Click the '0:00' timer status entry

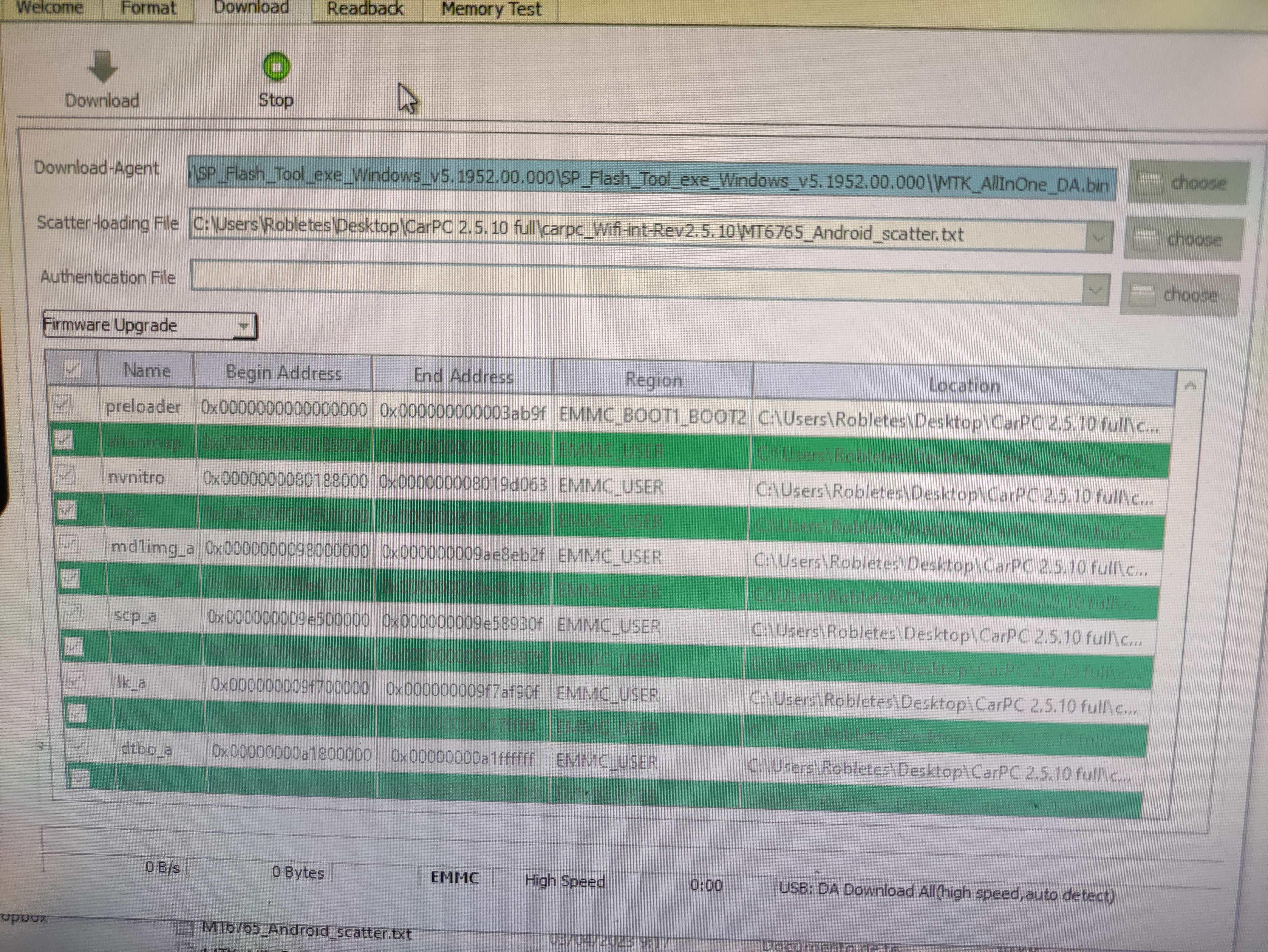(706, 886)
